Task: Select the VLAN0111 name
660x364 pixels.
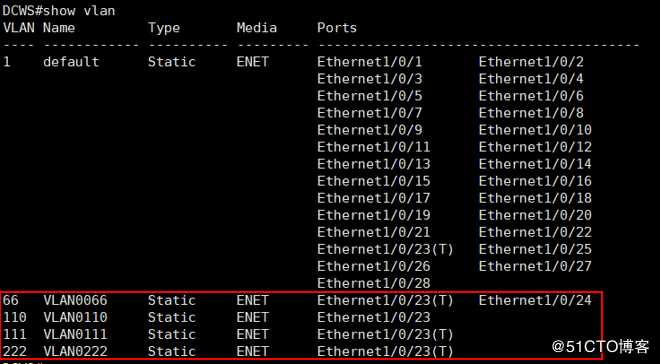Action: pos(75,335)
